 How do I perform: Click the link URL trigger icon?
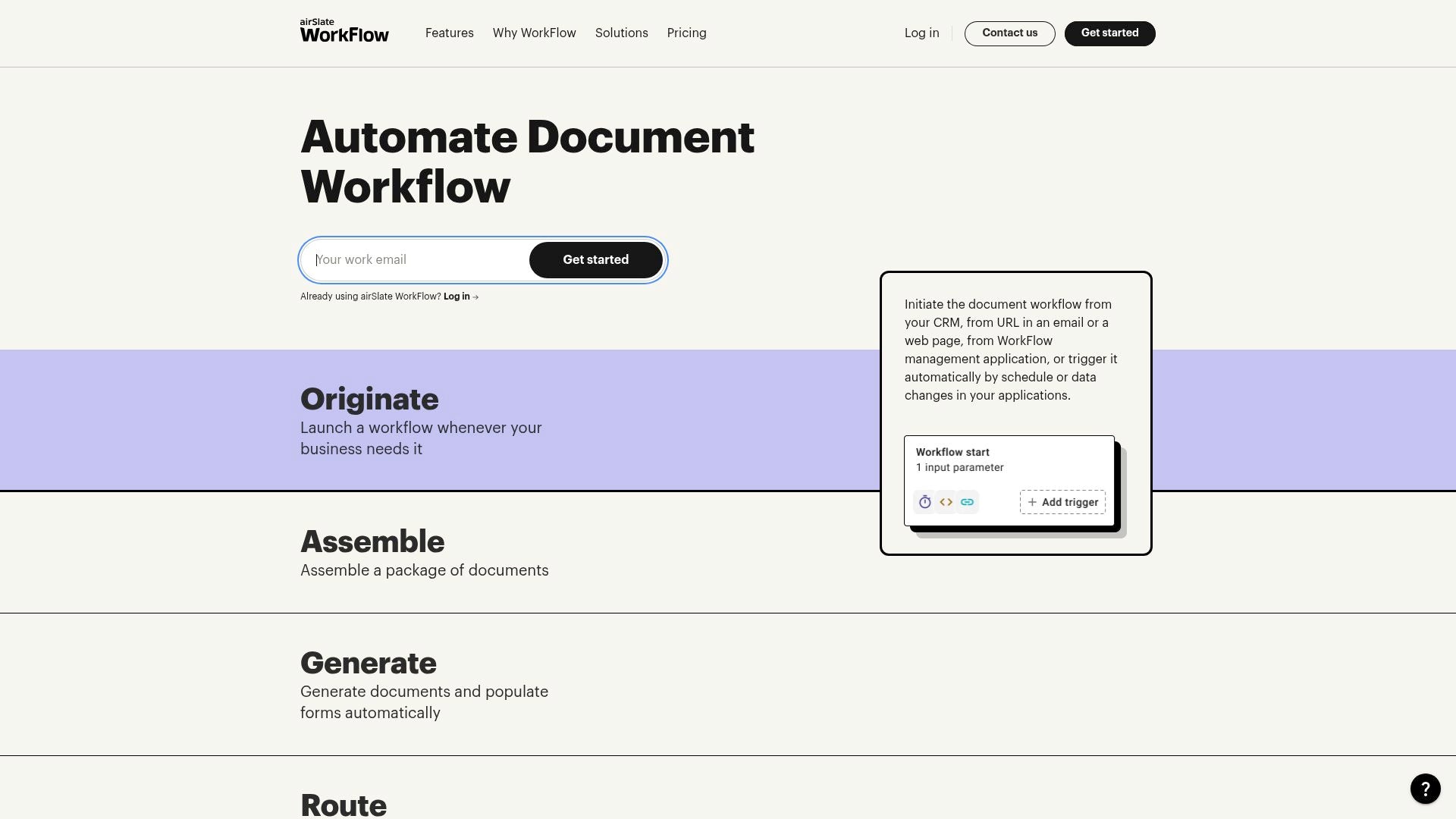coord(967,502)
